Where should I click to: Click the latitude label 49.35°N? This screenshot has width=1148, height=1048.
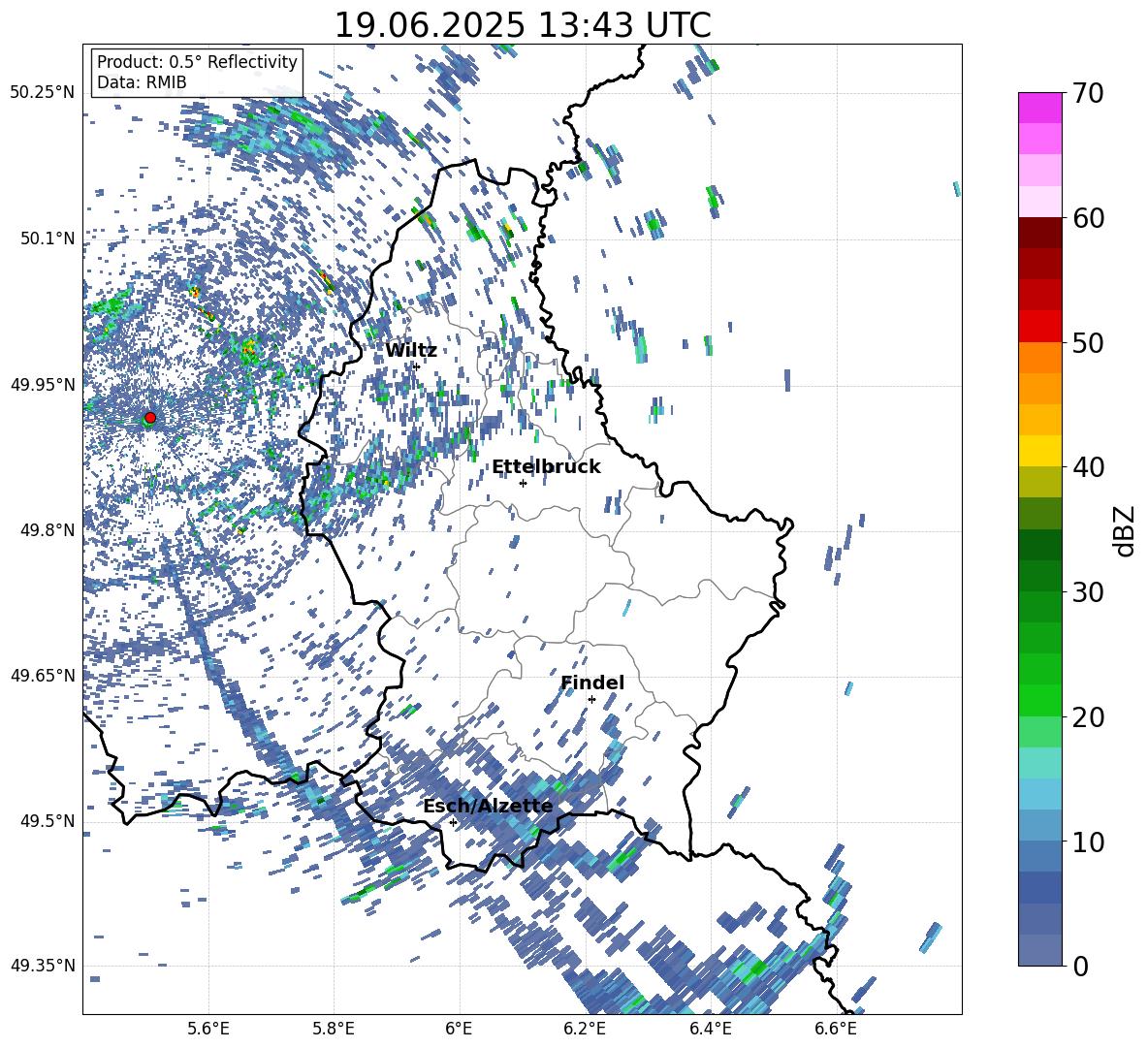(x=43, y=966)
